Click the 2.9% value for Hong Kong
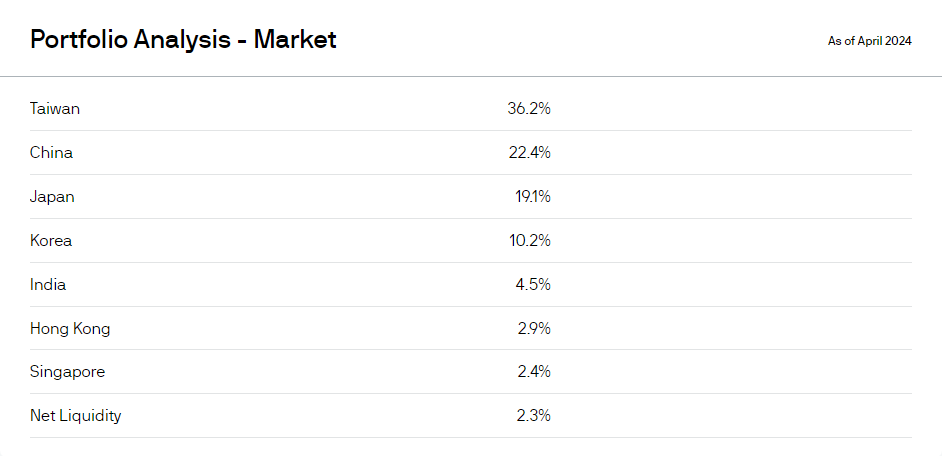942x456 pixels. pyautogui.click(x=534, y=329)
